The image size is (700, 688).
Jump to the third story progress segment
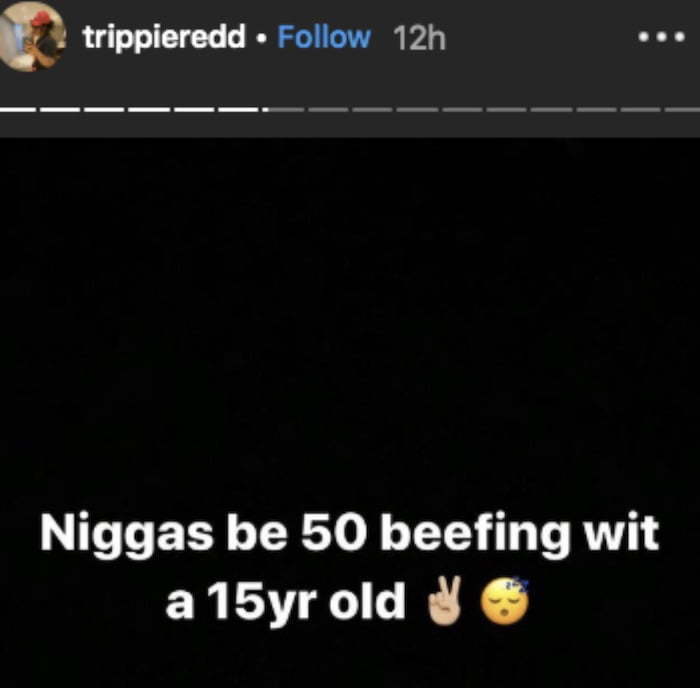click(105, 109)
